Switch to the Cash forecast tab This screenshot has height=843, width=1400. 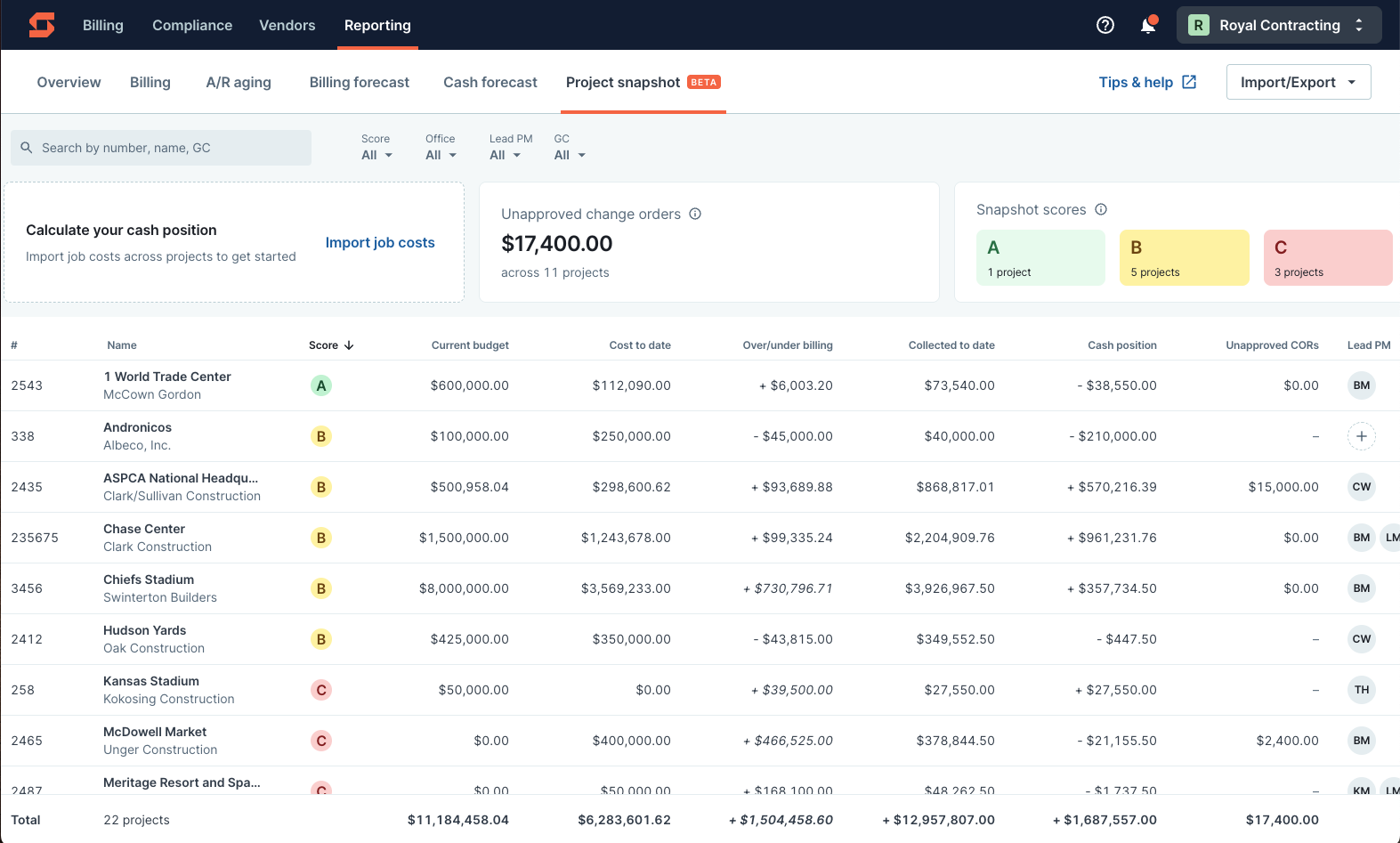click(x=490, y=82)
